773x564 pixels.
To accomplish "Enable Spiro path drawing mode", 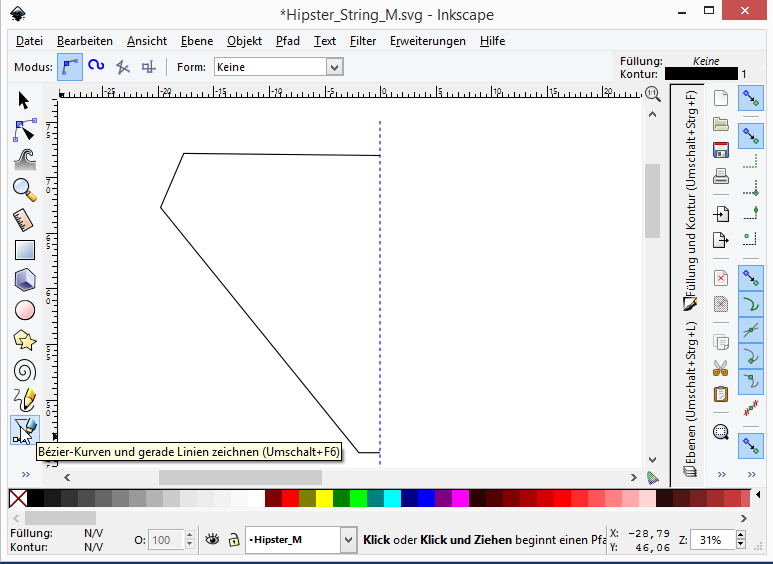I will (x=96, y=67).
